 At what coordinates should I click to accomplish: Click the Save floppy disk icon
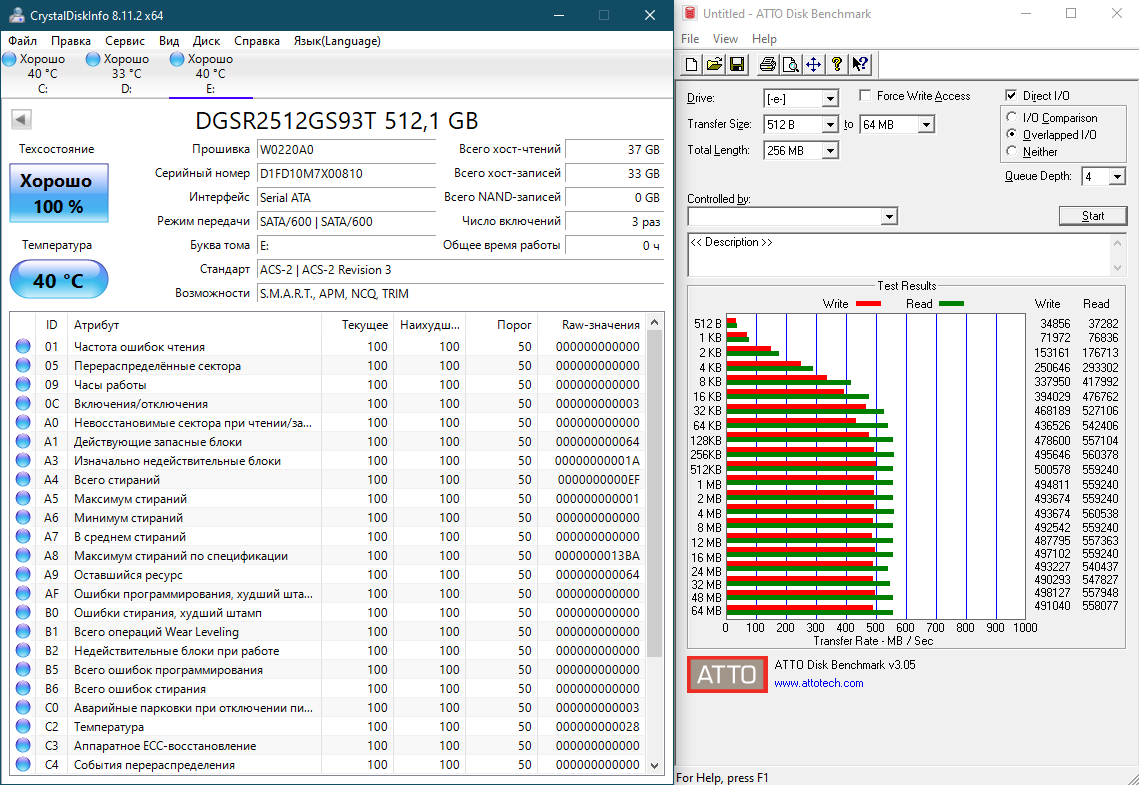click(737, 65)
